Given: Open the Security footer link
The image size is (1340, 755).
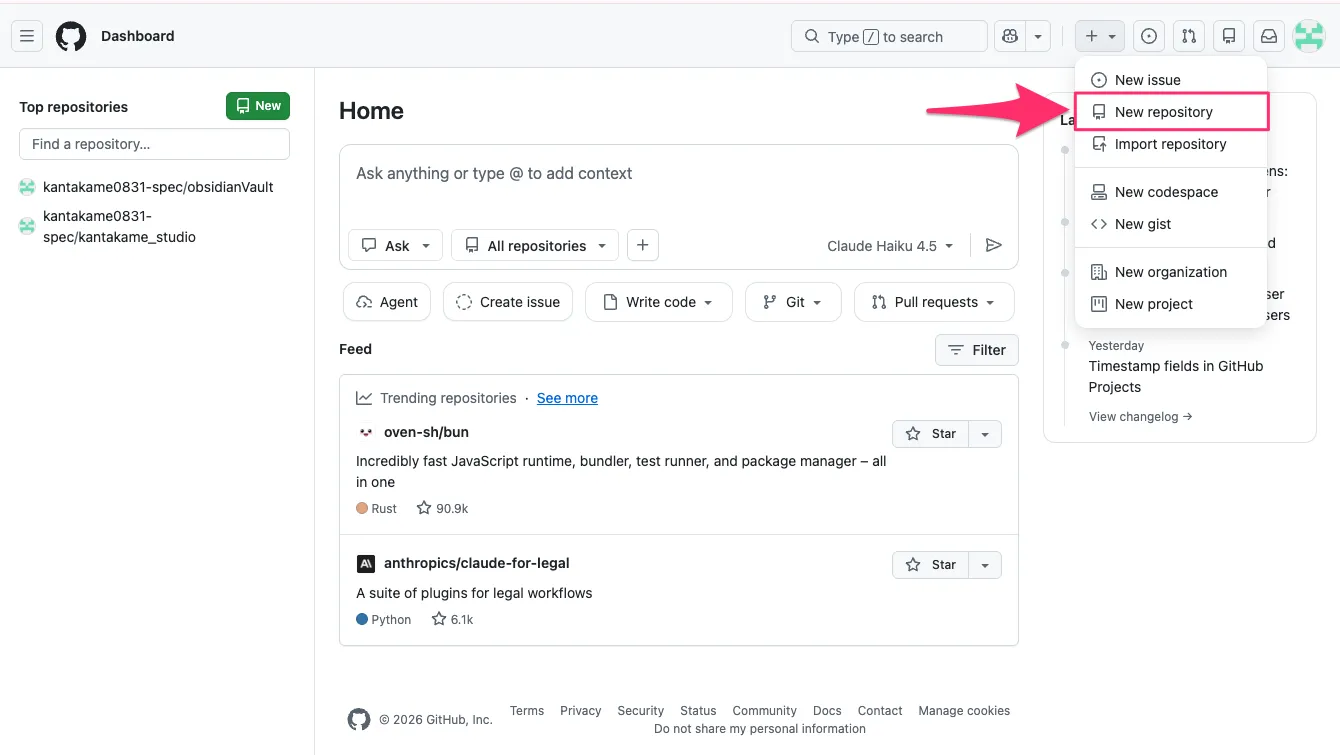Looking at the screenshot, I should tap(641, 711).
